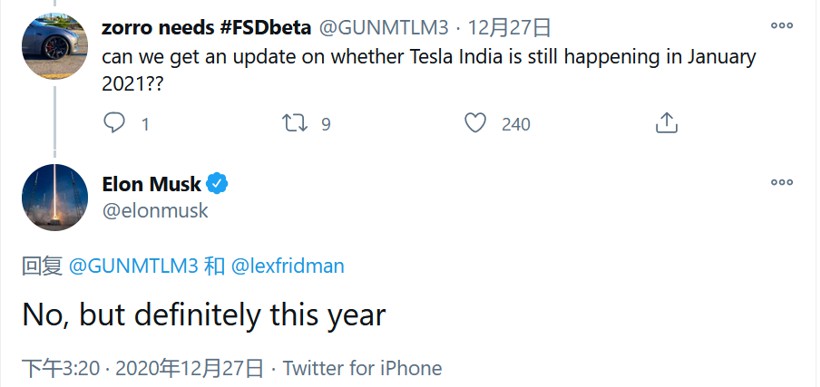Open @lexfridman mention in reply line
Image resolution: width=820 pixels, height=387 pixels.
click(288, 266)
